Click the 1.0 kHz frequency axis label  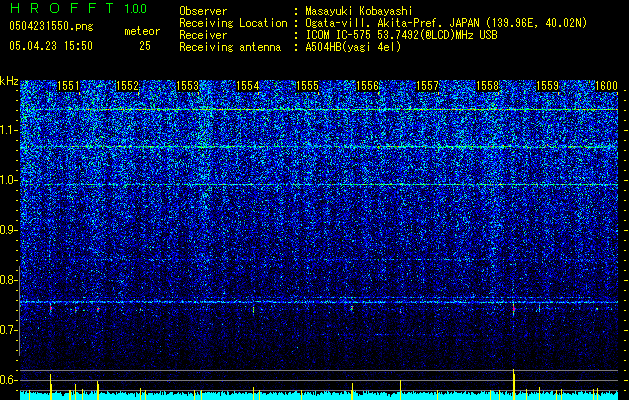coord(9,180)
